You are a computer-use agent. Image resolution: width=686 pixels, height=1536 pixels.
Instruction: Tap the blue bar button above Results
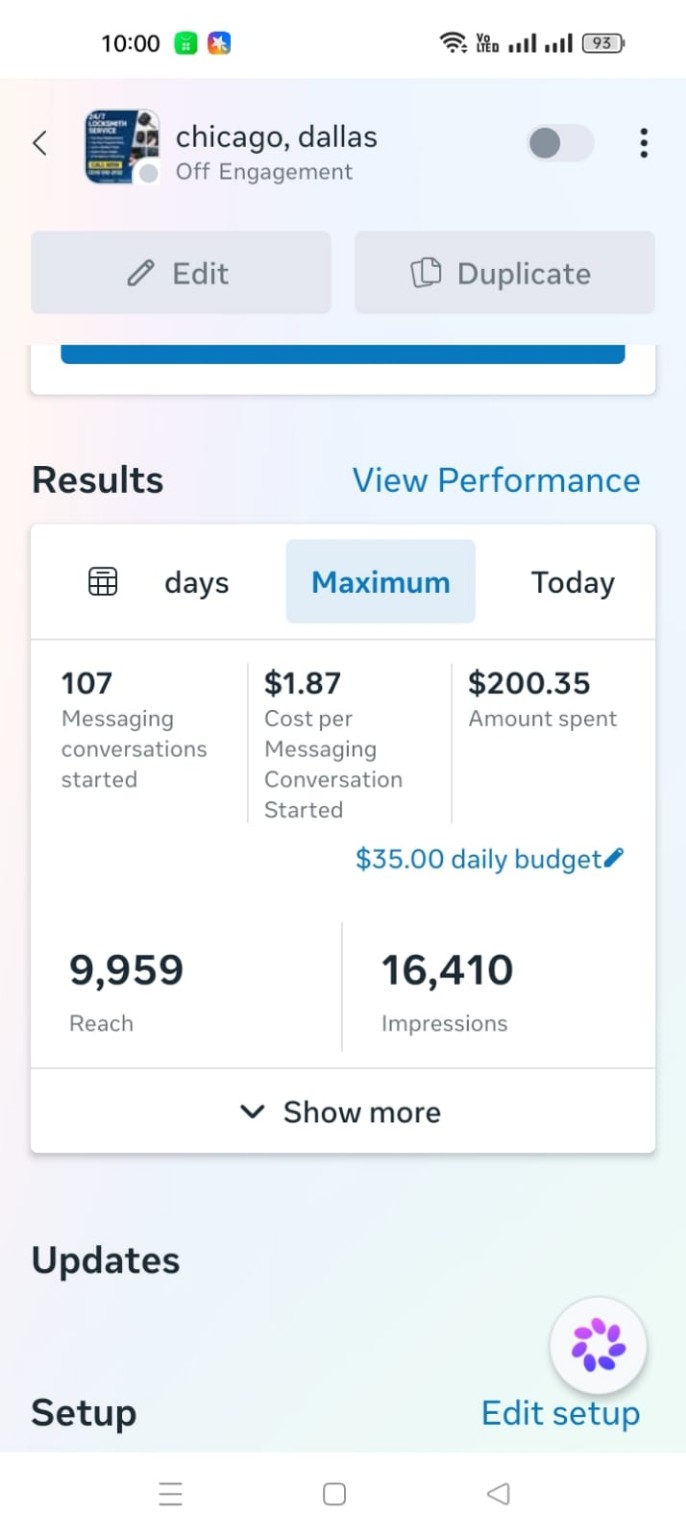coord(343,354)
